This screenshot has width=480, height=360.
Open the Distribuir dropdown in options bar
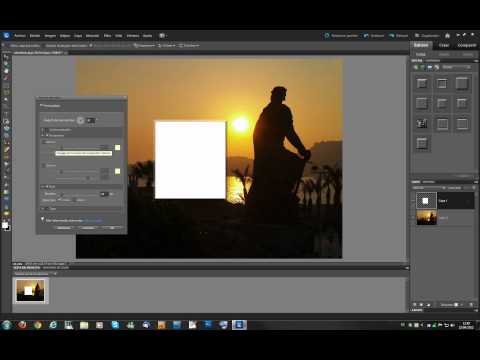point(189,46)
